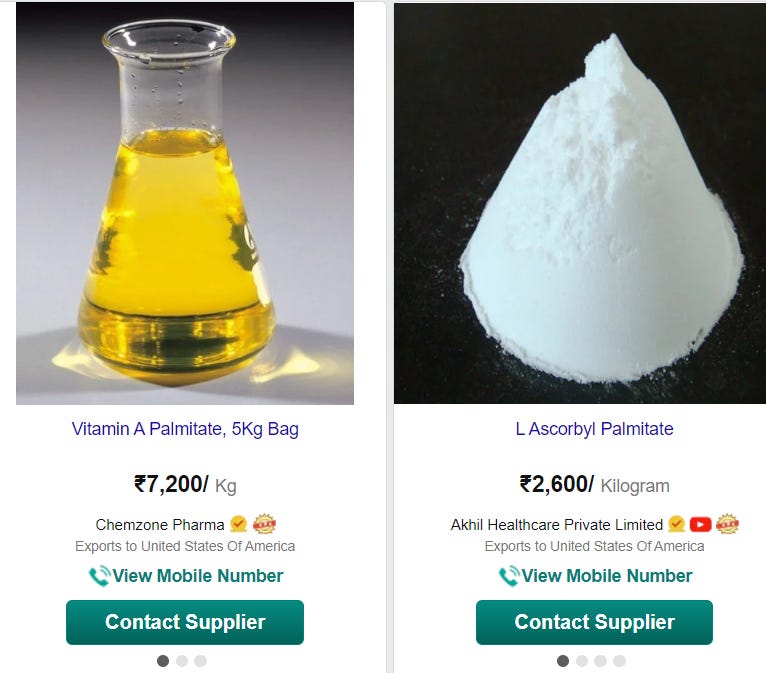Open white powder product image
This screenshot has height=673, width=766.
click(580, 203)
